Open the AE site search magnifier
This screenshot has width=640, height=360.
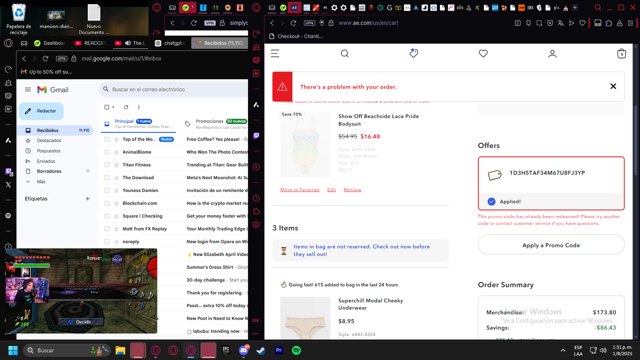pos(344,53)
